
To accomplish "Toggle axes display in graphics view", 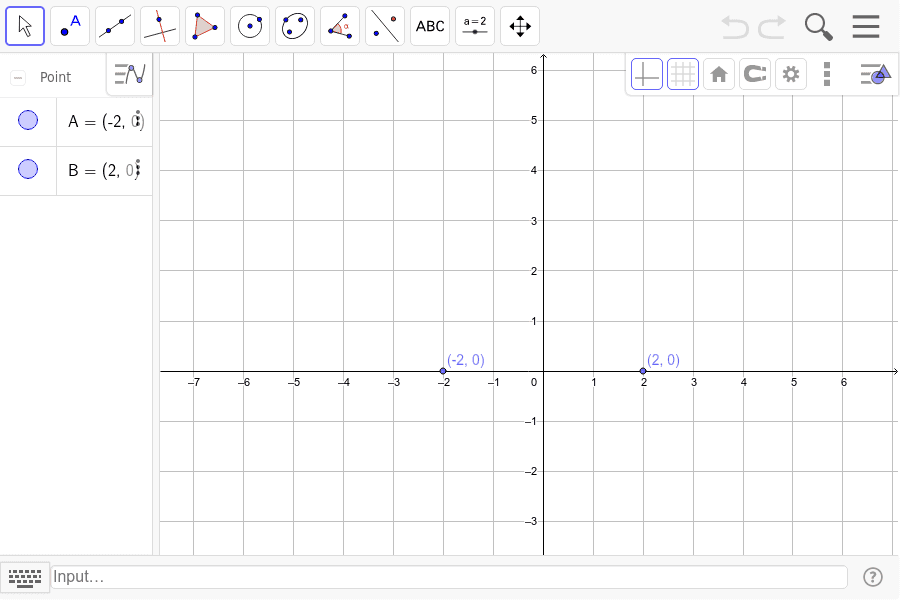I will click(x=647, y=74).
